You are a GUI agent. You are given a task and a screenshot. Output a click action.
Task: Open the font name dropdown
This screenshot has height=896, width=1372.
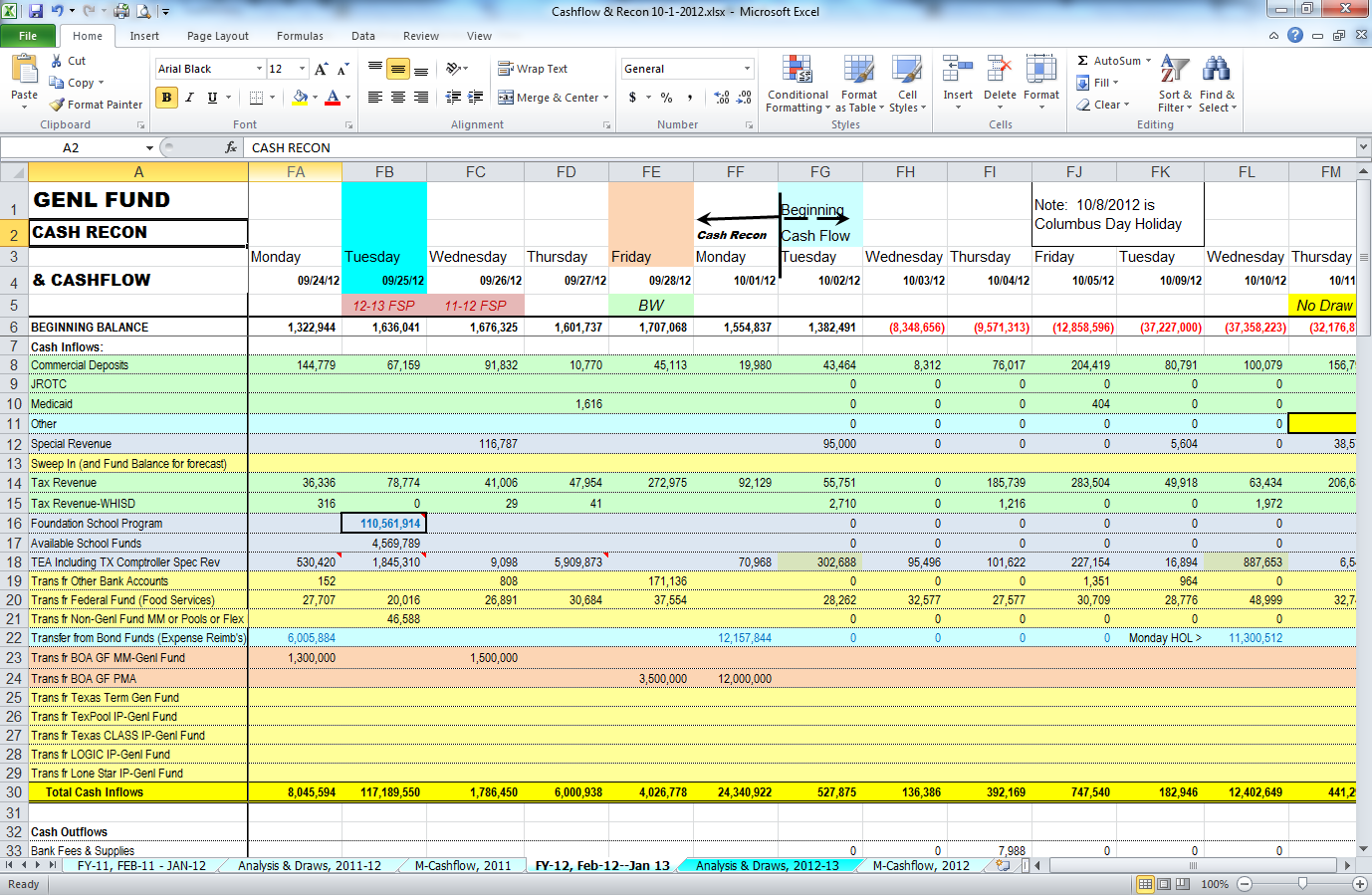(259, 69)
